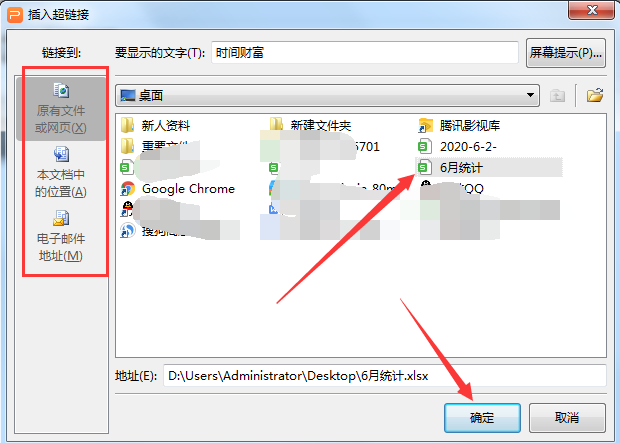Click the up one level folder icon
Screen dimensions: 620x443
coord(557,95)
